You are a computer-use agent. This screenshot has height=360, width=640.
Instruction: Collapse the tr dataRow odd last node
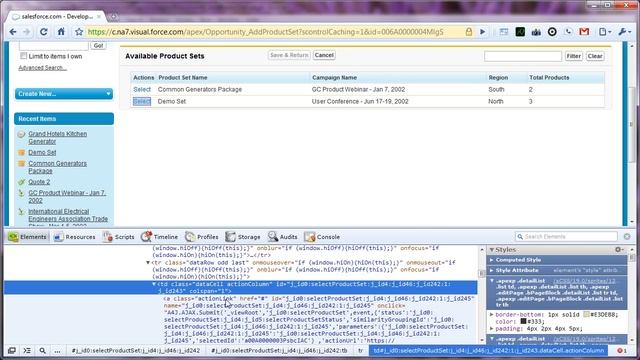click(148, 263)
